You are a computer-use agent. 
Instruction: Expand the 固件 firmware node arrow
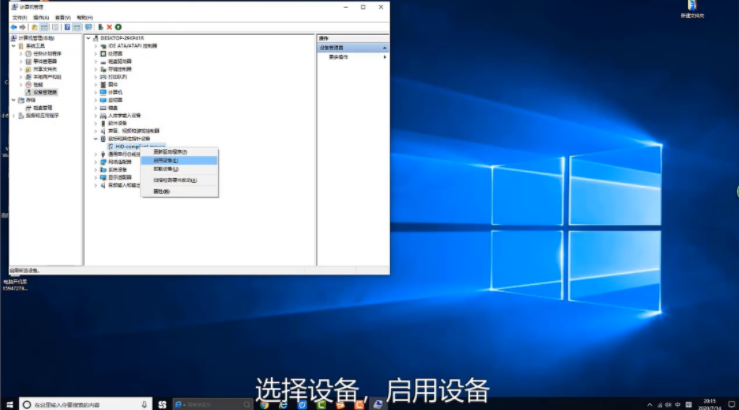96,85
